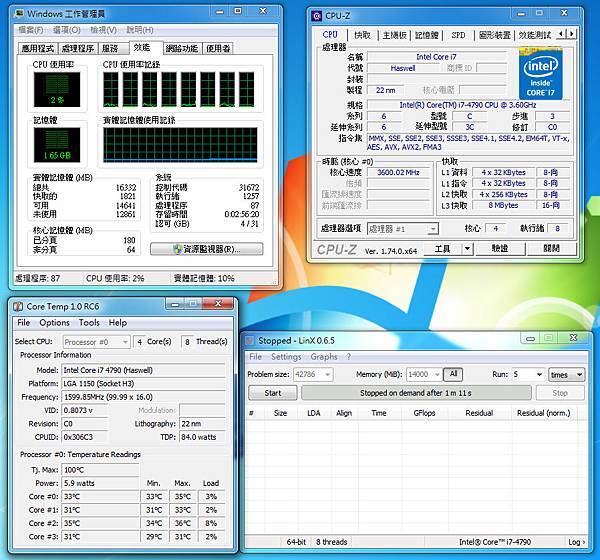600x560 pixels.
Task: Click the CPU-Z Close (關閉) button
Action: click(x=551, y=249)
